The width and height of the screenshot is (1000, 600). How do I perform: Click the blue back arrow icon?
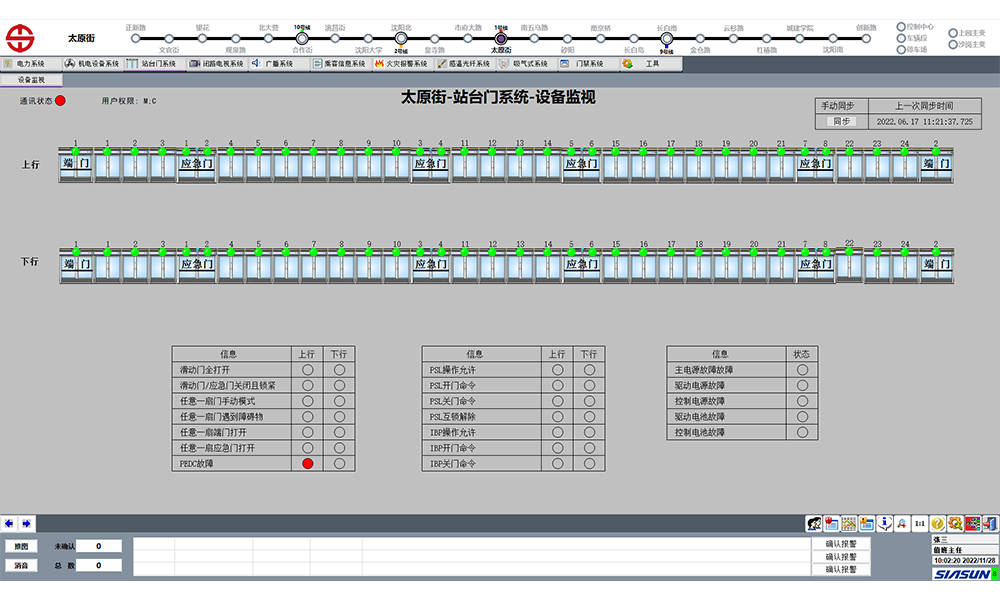click(x=10, y=523)
